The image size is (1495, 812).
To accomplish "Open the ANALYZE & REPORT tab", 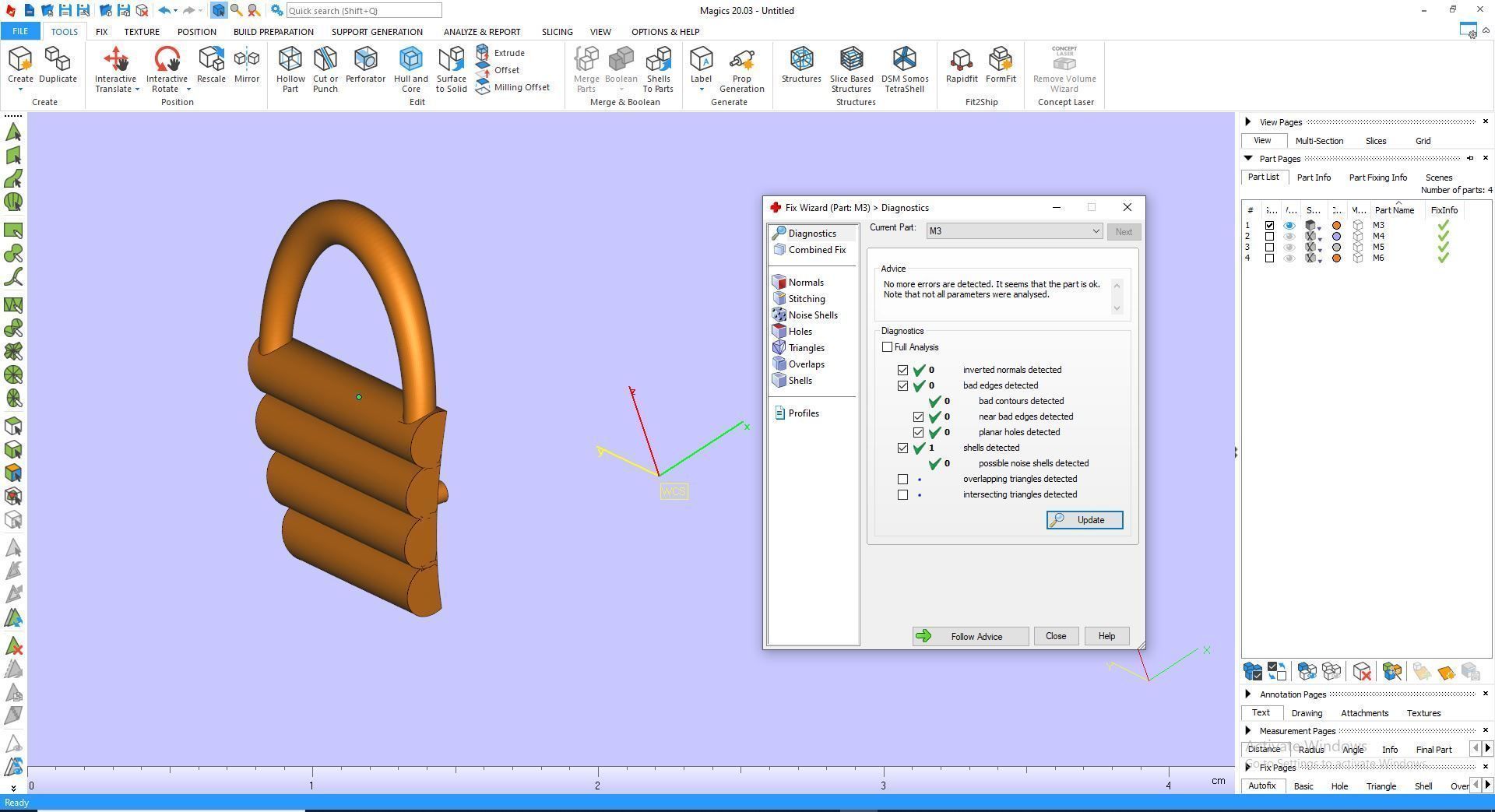I will pos(482,32).
